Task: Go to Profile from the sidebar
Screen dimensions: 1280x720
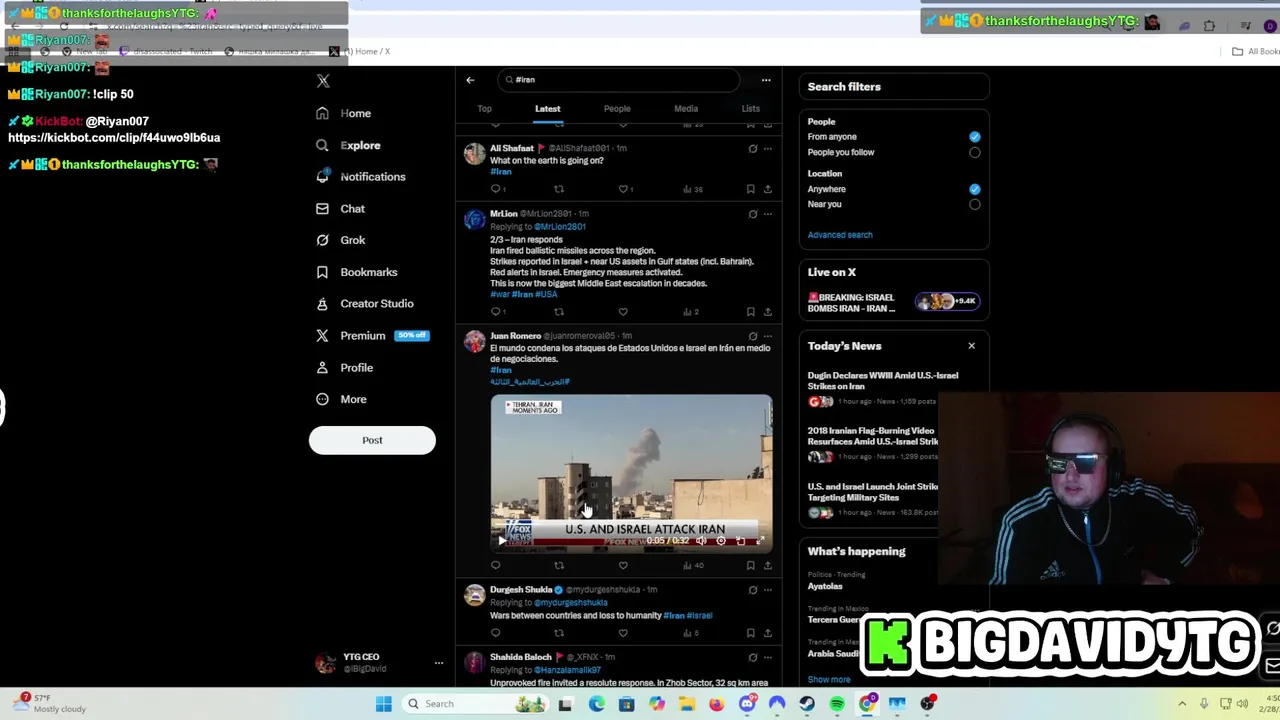Action: tap(344, 368)
